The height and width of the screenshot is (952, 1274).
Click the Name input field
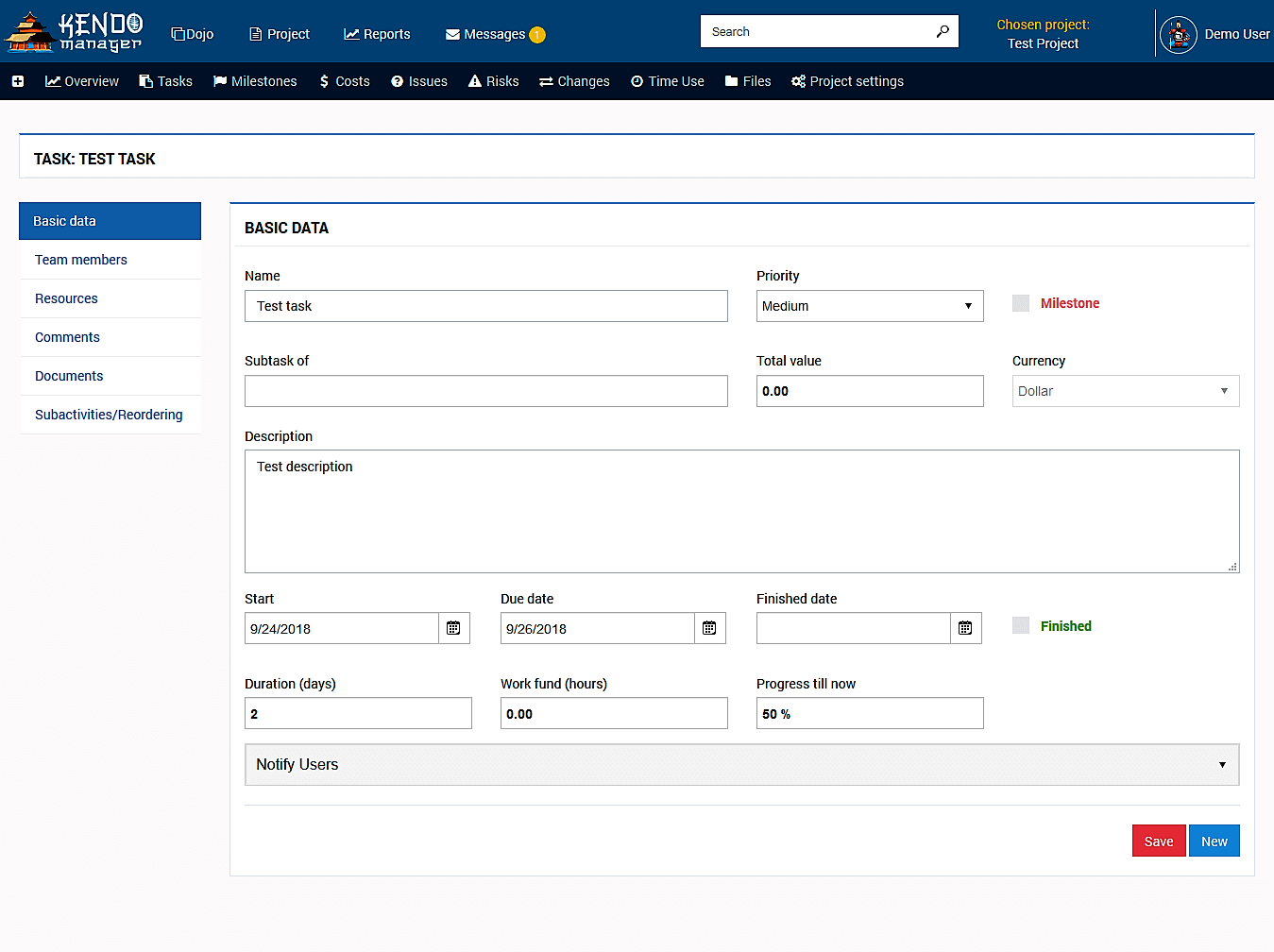[x=486, y=306]
